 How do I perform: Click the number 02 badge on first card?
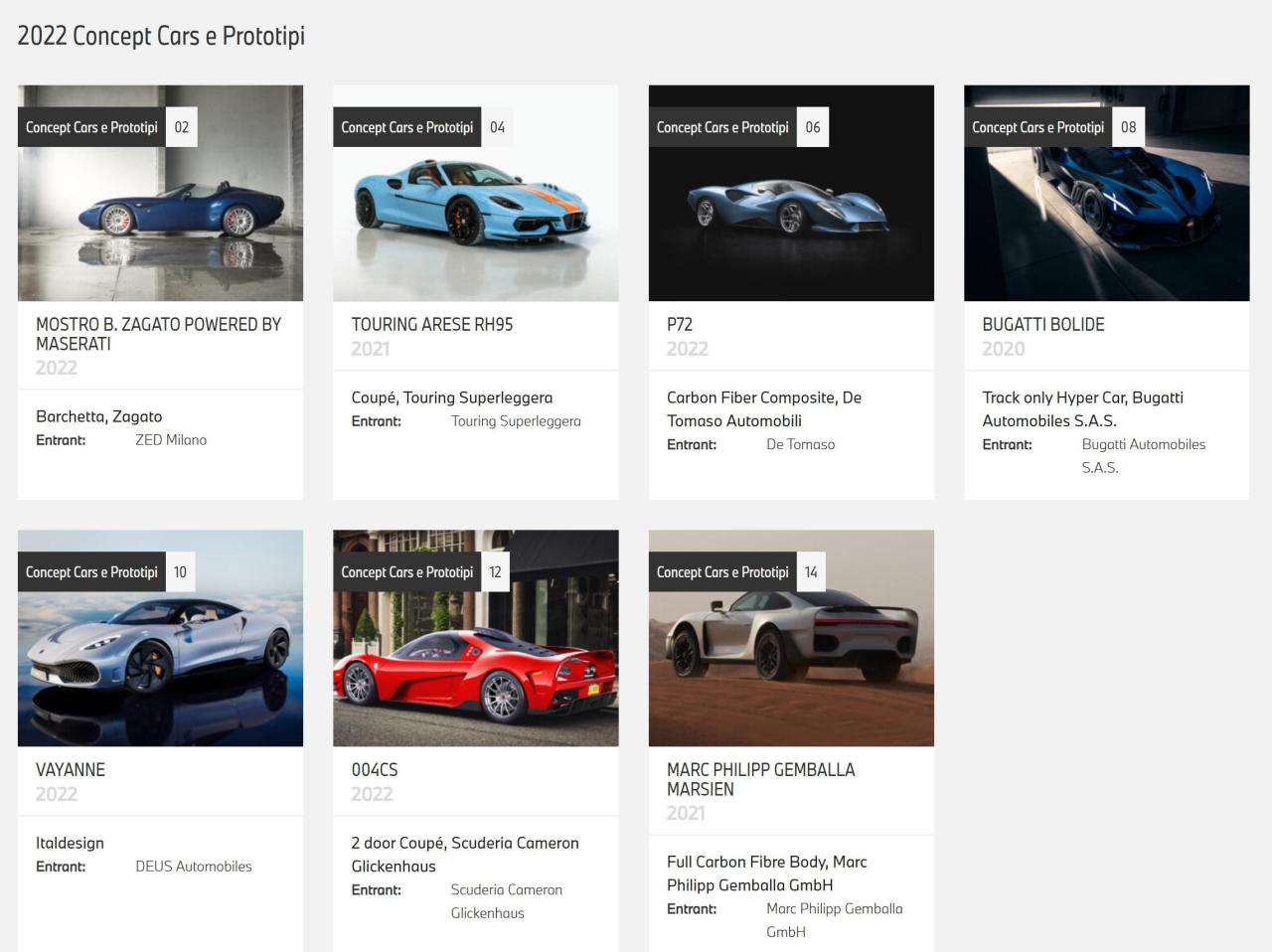(181, 127)
